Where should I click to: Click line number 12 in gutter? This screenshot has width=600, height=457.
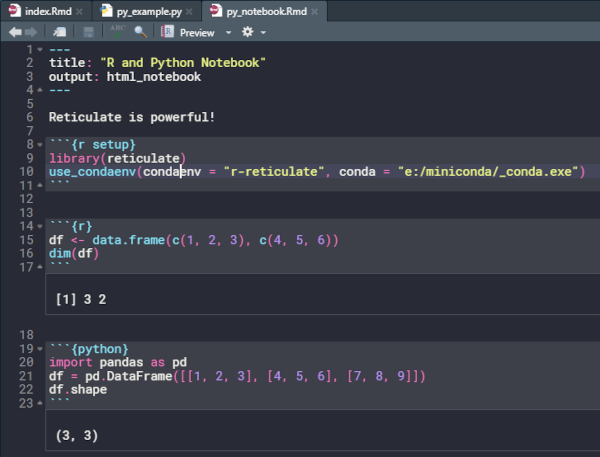pos(26,199)
